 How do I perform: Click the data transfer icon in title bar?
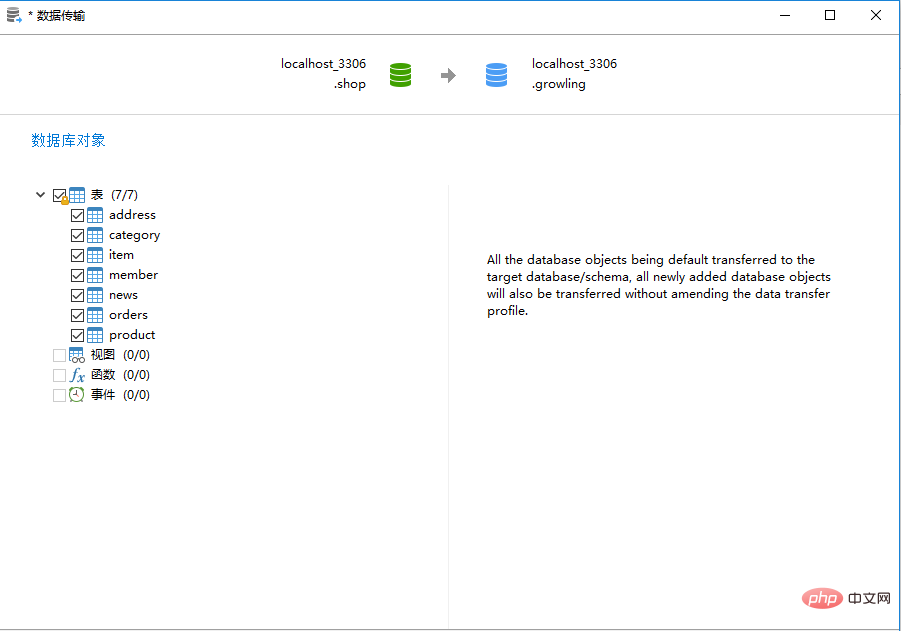pyautogui.click(x=14, y=15)
